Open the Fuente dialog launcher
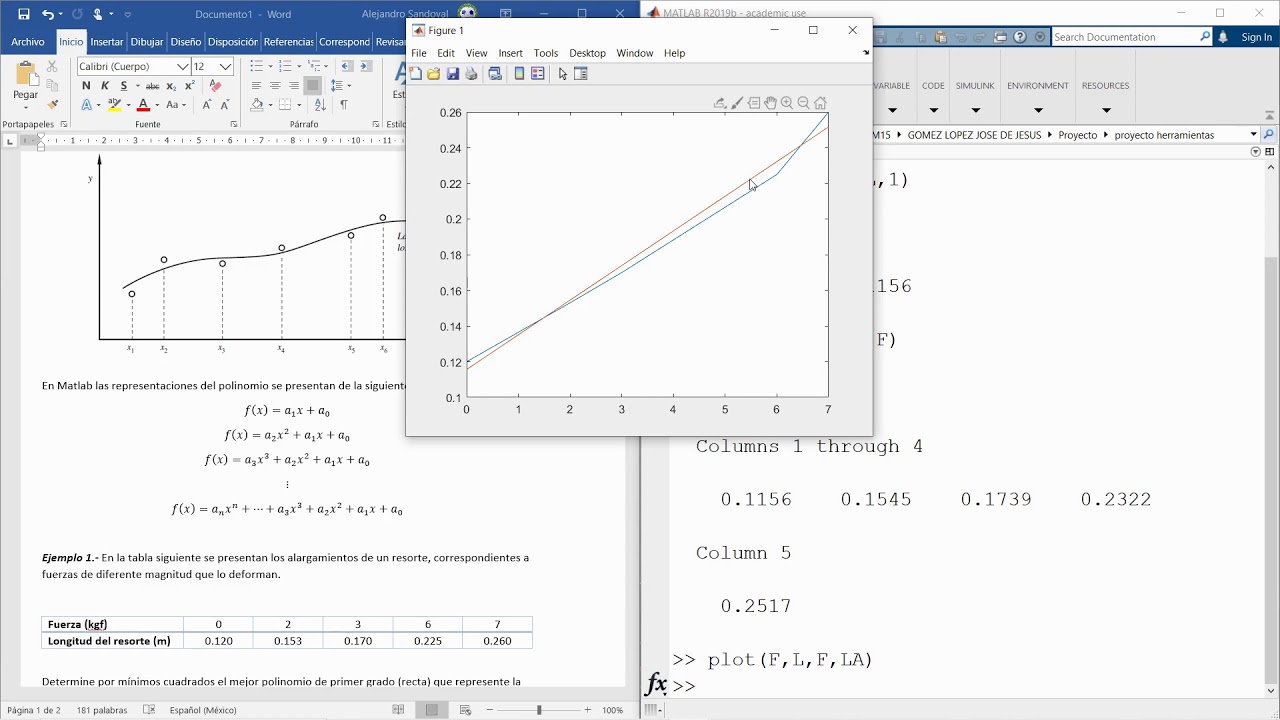The width and height of the screenshot is (1280, 720). [234, 124]
